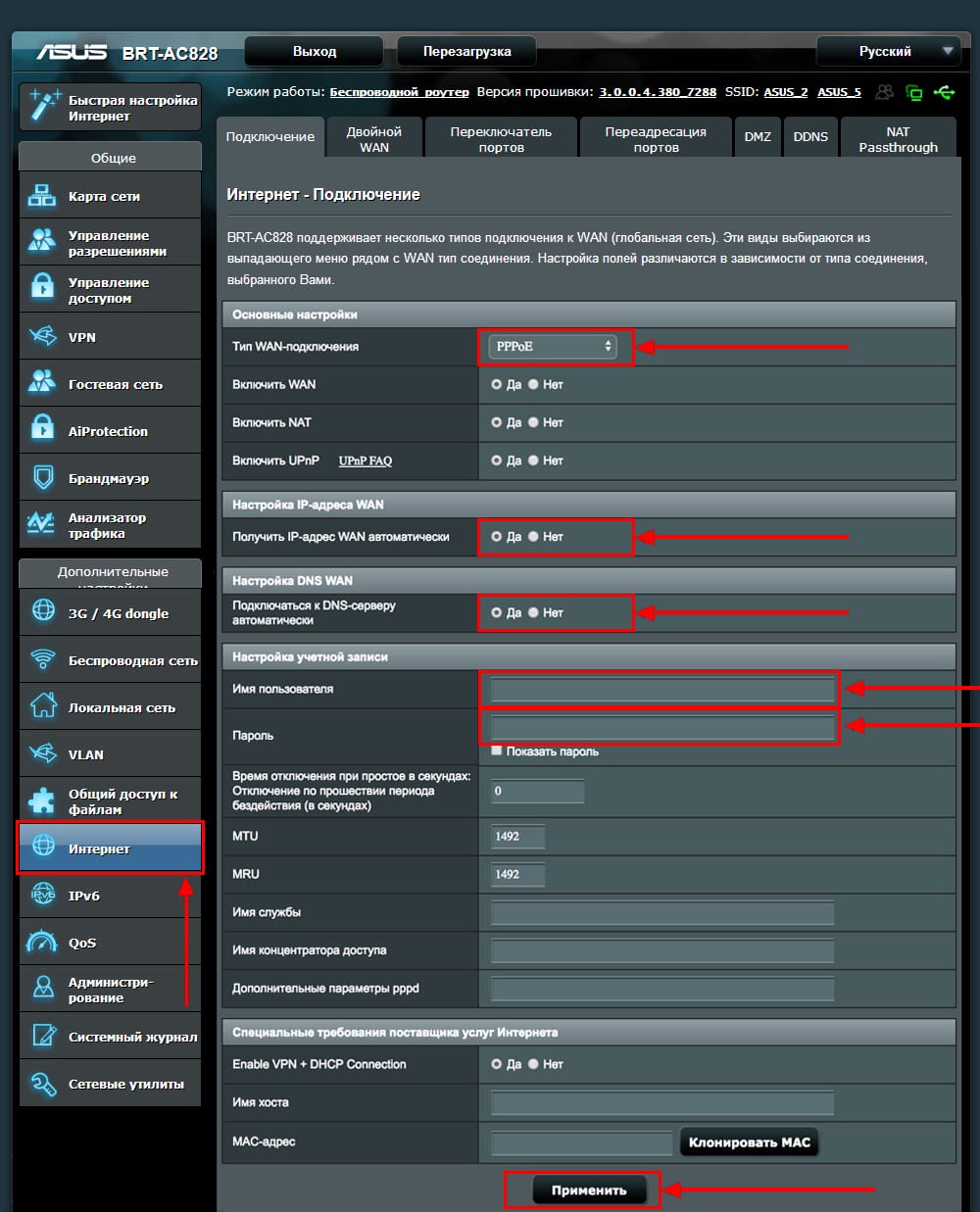Open the QoS gauge icon
Viewport: 980px width, 1212px height.
43,942
